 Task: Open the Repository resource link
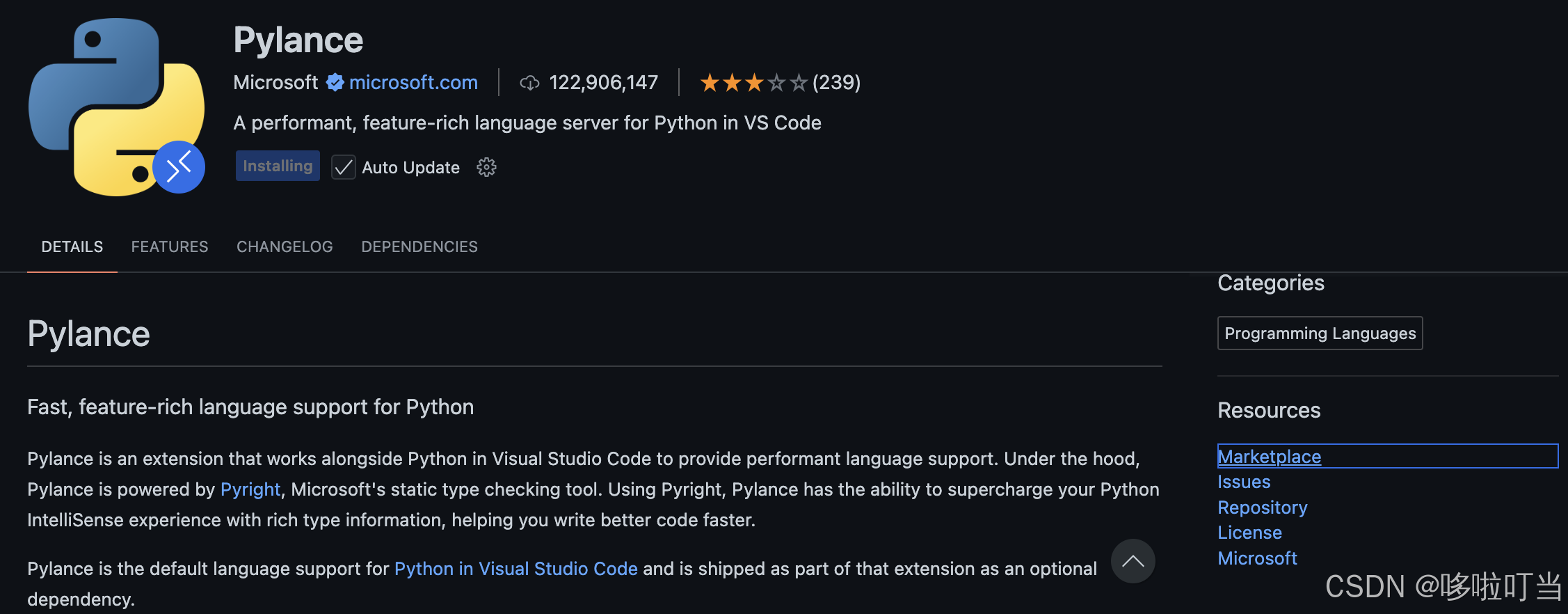click(x=1263, y=507)
